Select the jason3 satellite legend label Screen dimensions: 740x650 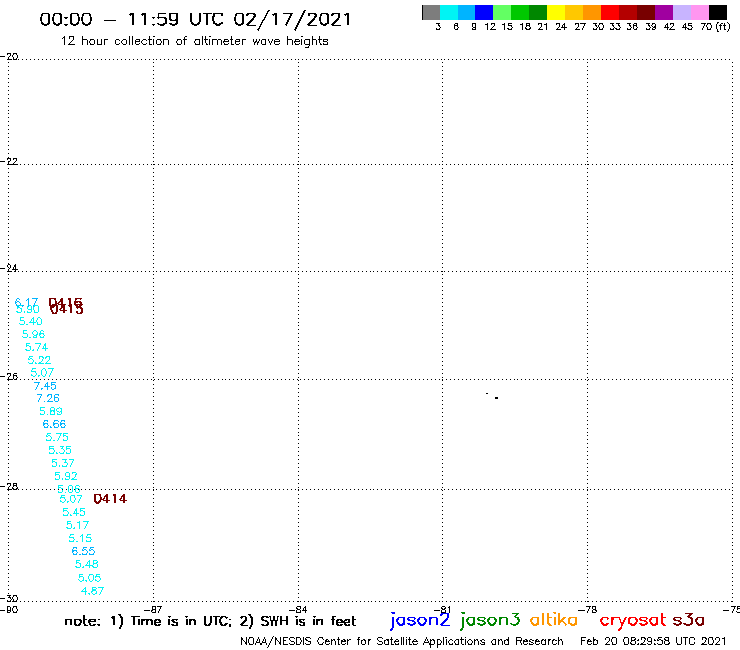tap(490, 620)
